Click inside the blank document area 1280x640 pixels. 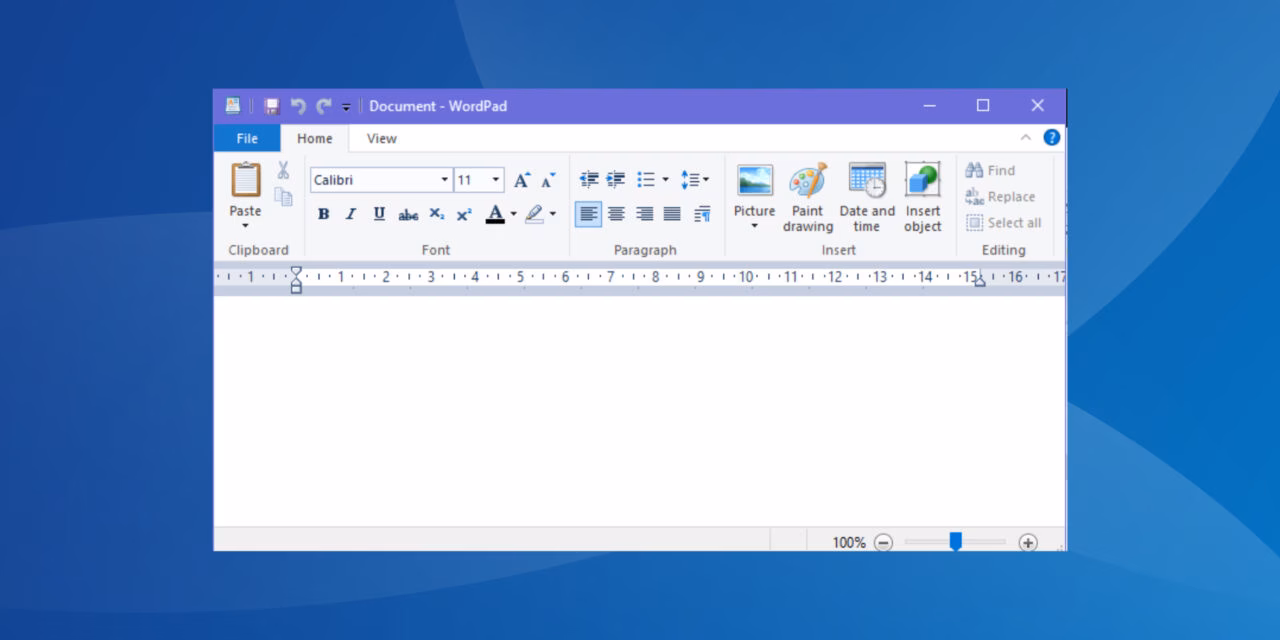(x=640, y=410)
